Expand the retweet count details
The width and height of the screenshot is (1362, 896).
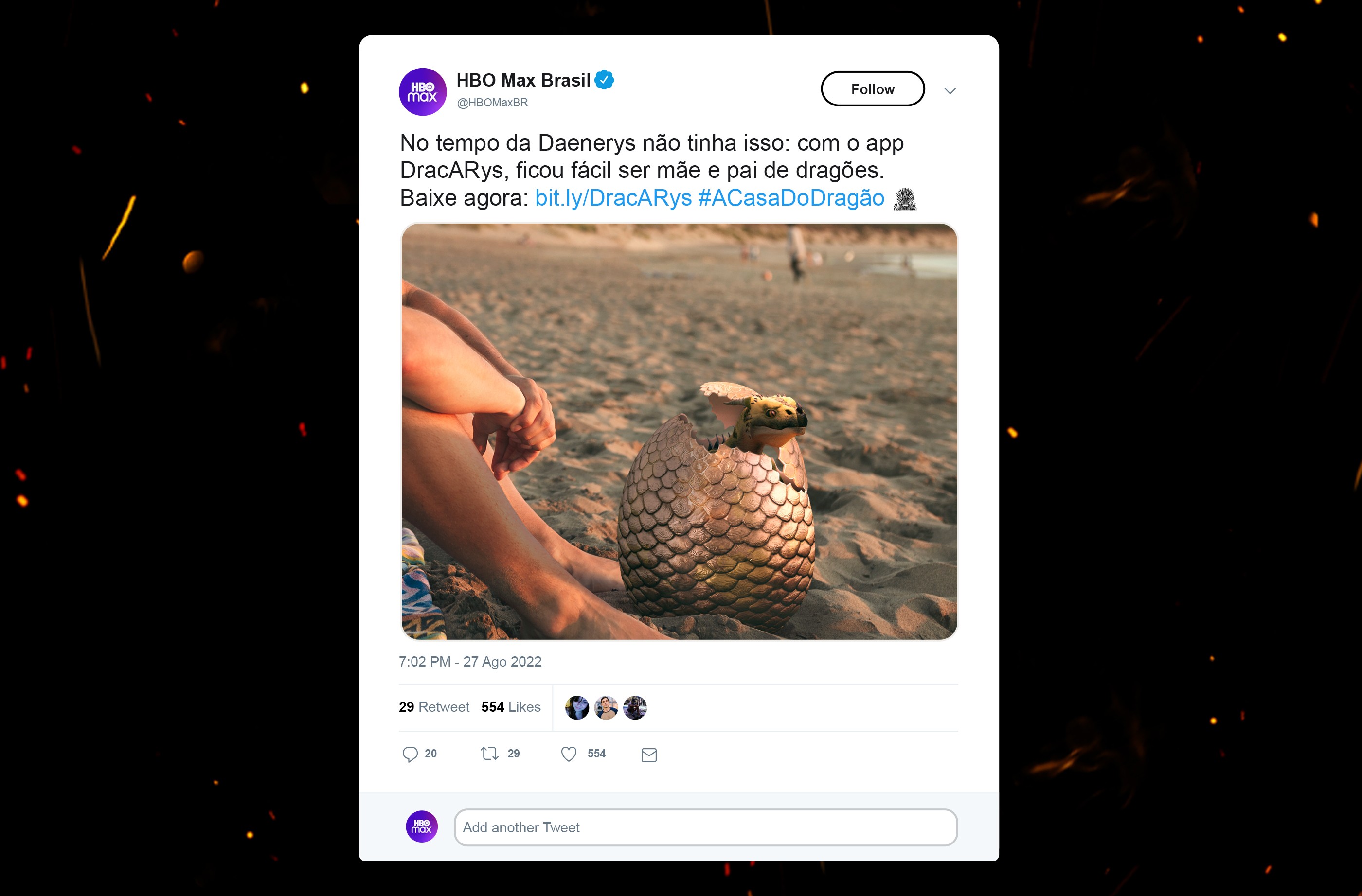tap(434, 707)
